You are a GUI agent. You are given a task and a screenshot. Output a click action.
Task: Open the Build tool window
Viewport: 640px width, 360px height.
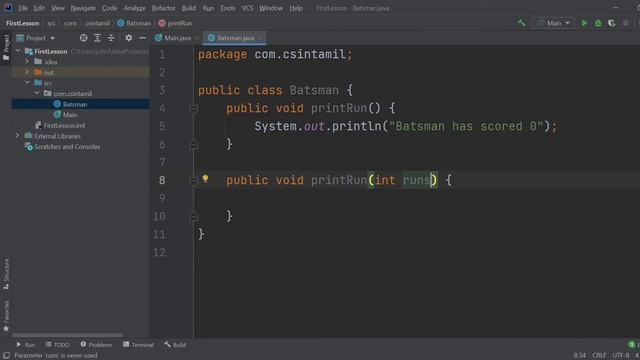[x=175, y=345]
